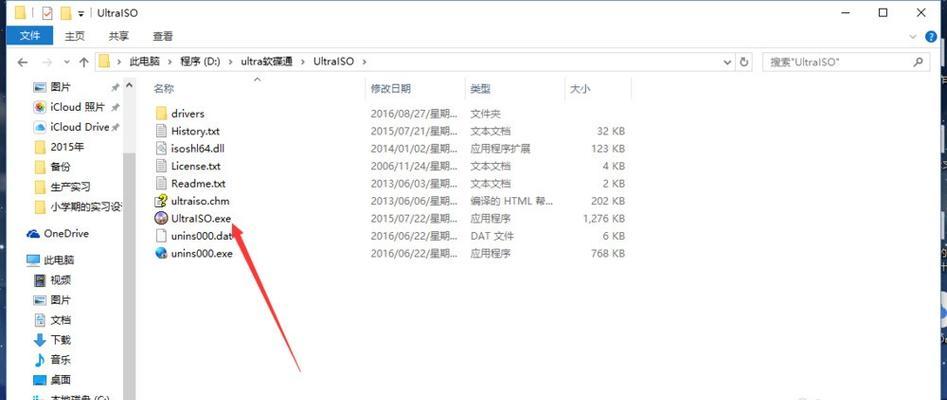Select the UltraISO.exe application icon
947x400 pixels.
point(161,219)
